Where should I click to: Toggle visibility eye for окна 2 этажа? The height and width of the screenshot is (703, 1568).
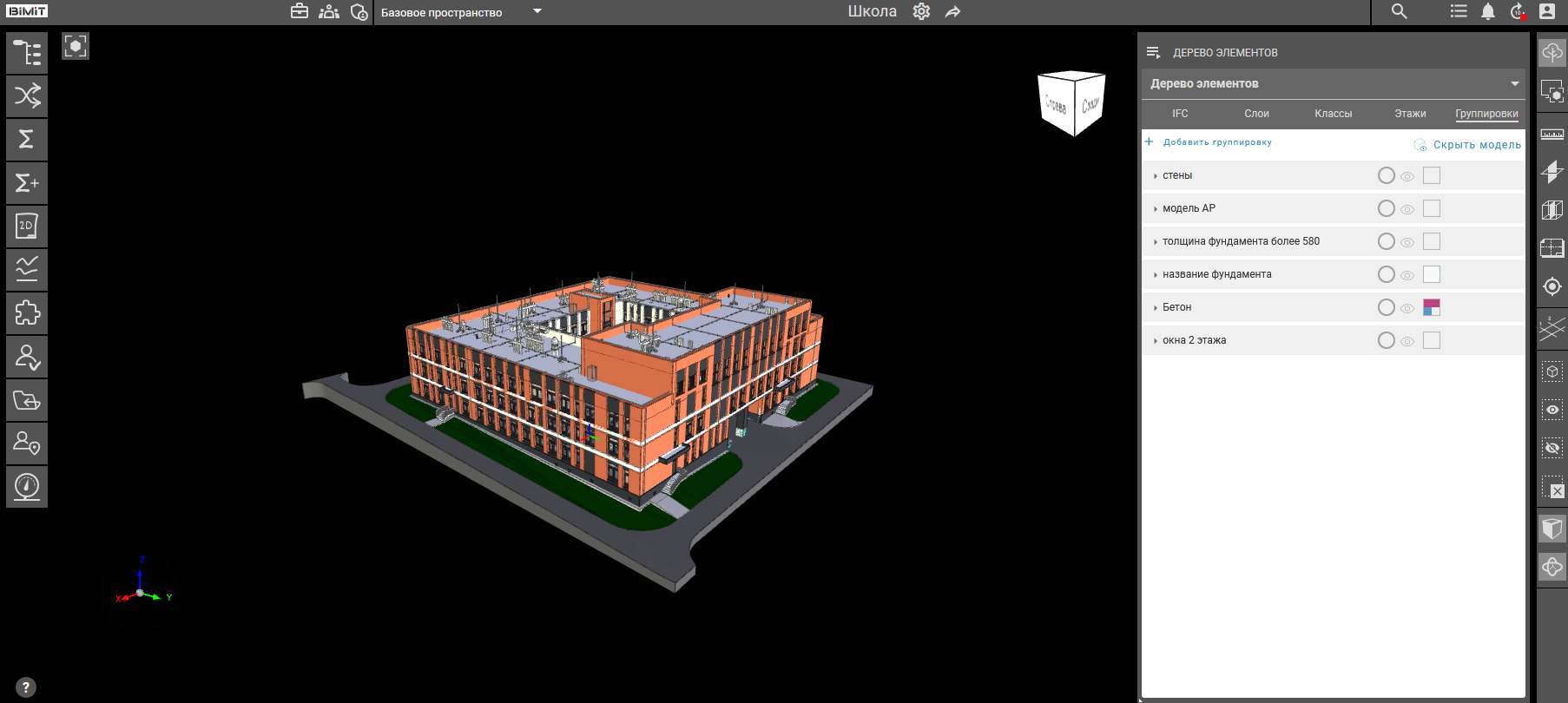coord(1407,341)
